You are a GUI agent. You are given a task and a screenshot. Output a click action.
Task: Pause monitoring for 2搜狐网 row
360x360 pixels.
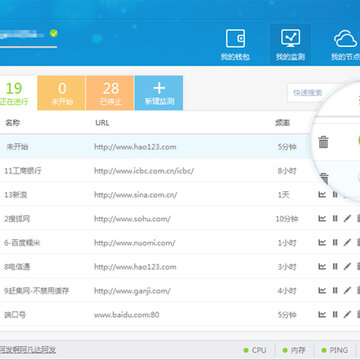click(335, 219)
